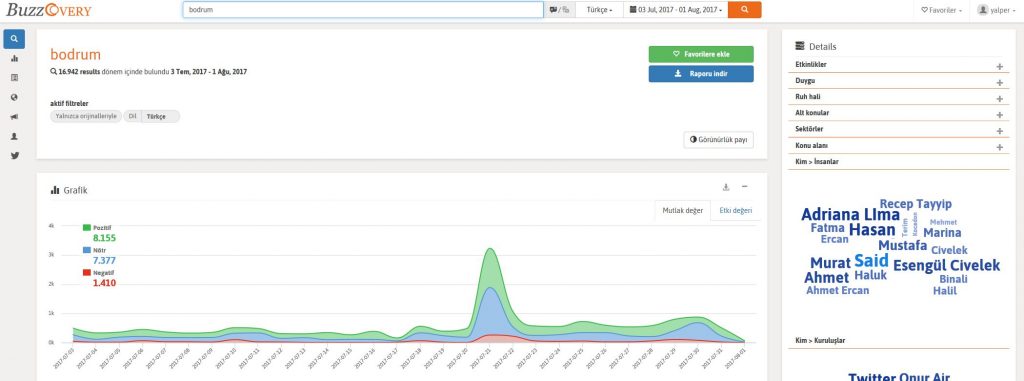Open the search section in the sidebar

[14, 39]
